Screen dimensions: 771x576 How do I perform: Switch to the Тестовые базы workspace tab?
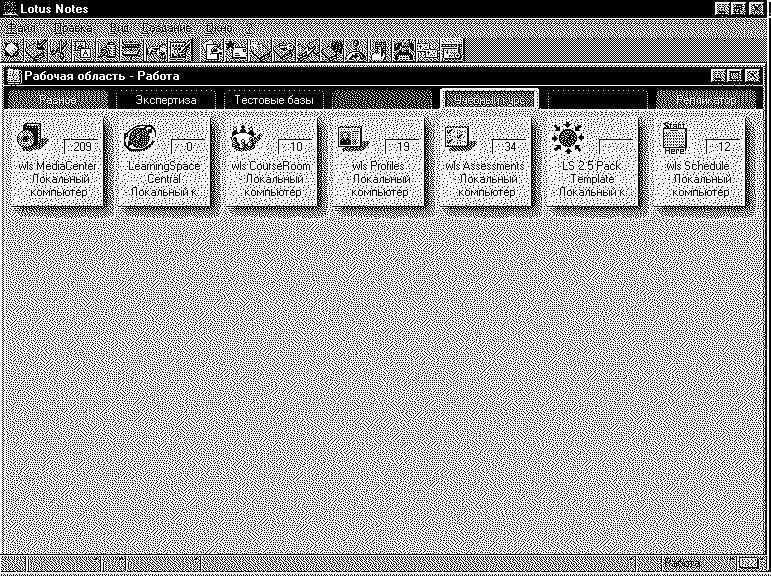(x=273, y=100)
